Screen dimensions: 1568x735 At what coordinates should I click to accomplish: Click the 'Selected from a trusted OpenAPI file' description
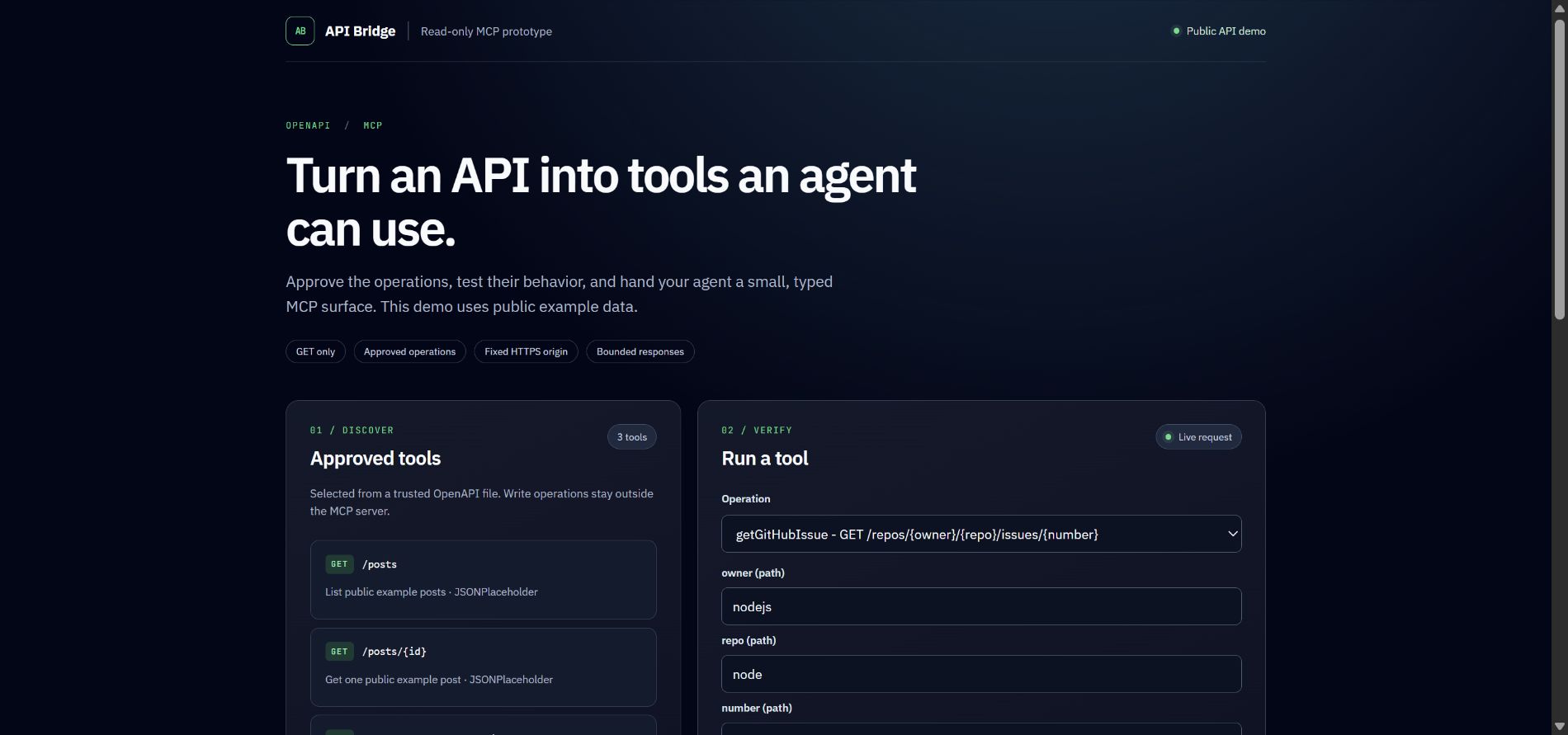tap(482, 502)
